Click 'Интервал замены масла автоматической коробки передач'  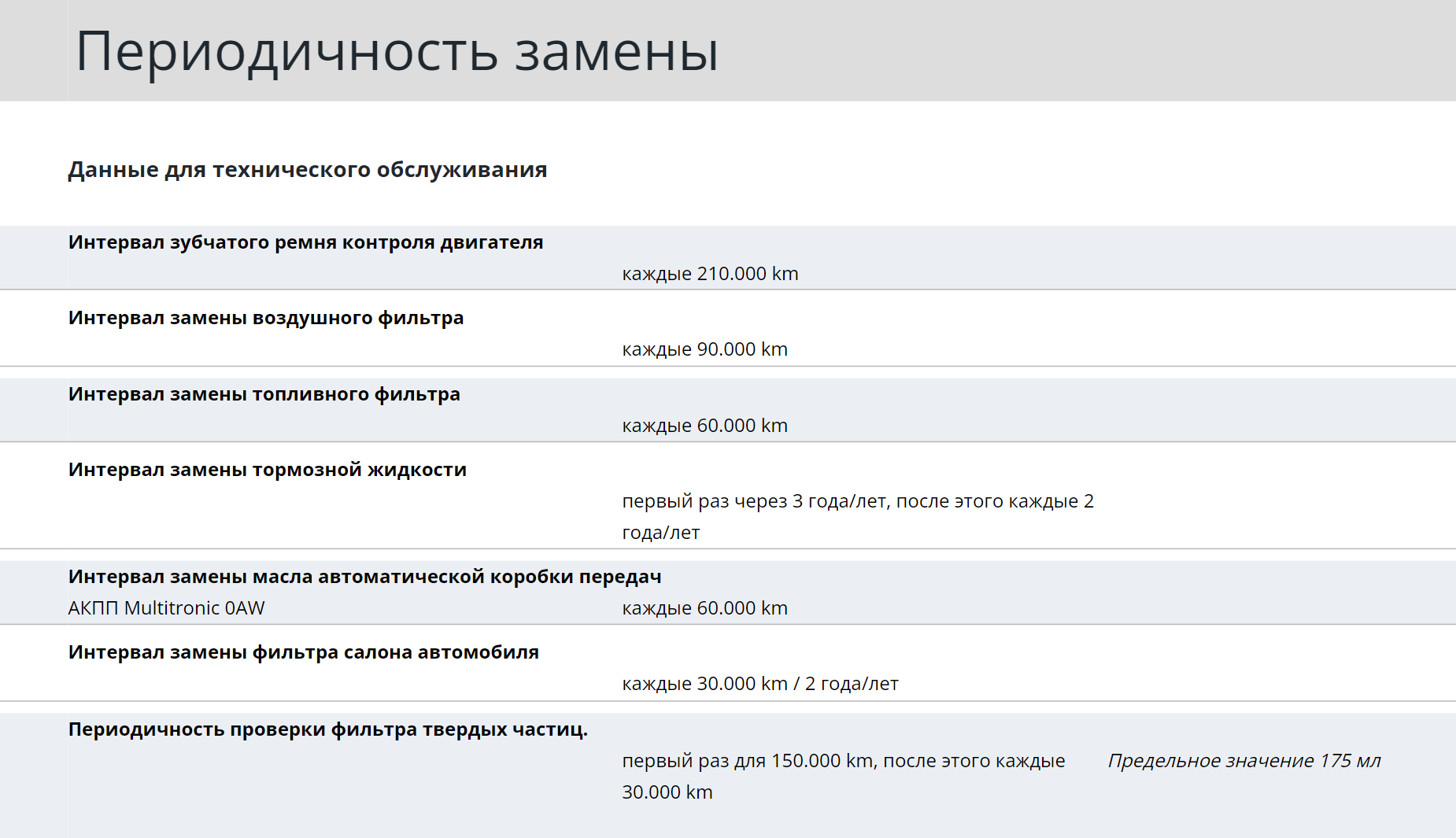tap(364, 577)
